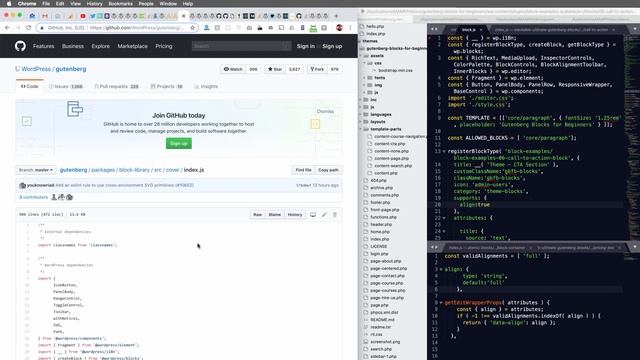Show the 3 contributors avatars
The image size is (640, 360).
[x=62, y=197]
